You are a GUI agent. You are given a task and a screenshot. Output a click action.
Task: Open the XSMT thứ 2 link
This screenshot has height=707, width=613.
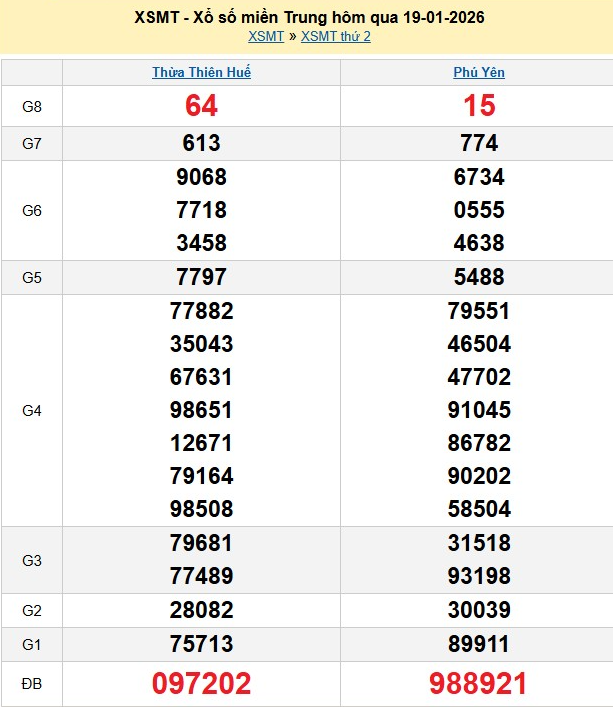(335, 37)
